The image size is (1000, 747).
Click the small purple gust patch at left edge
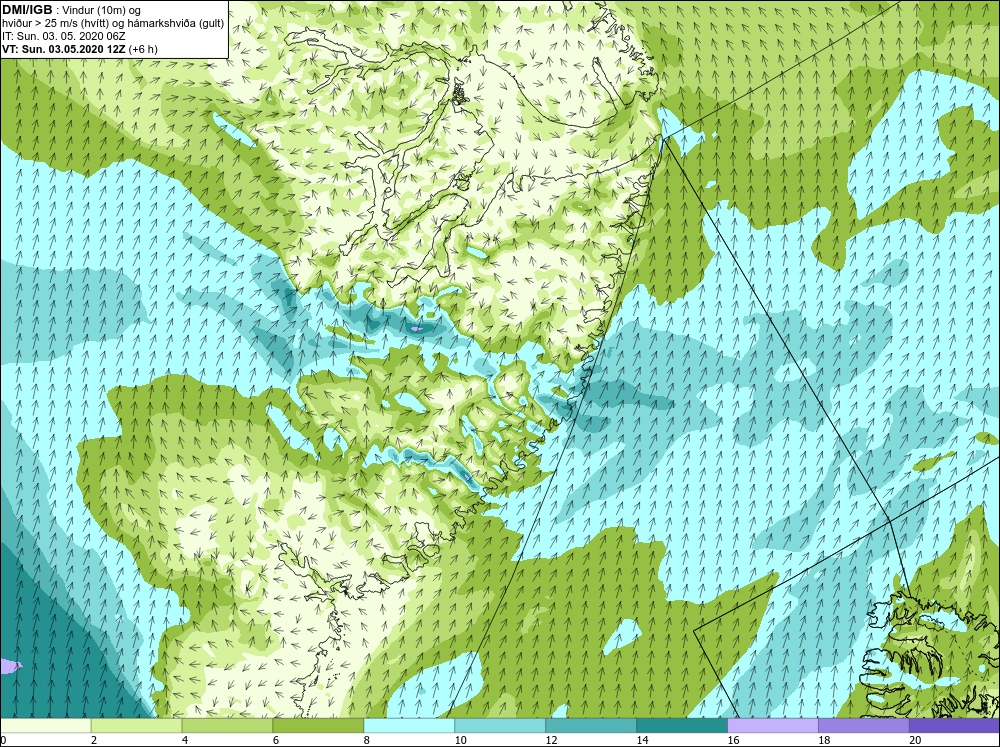point(10,667)
